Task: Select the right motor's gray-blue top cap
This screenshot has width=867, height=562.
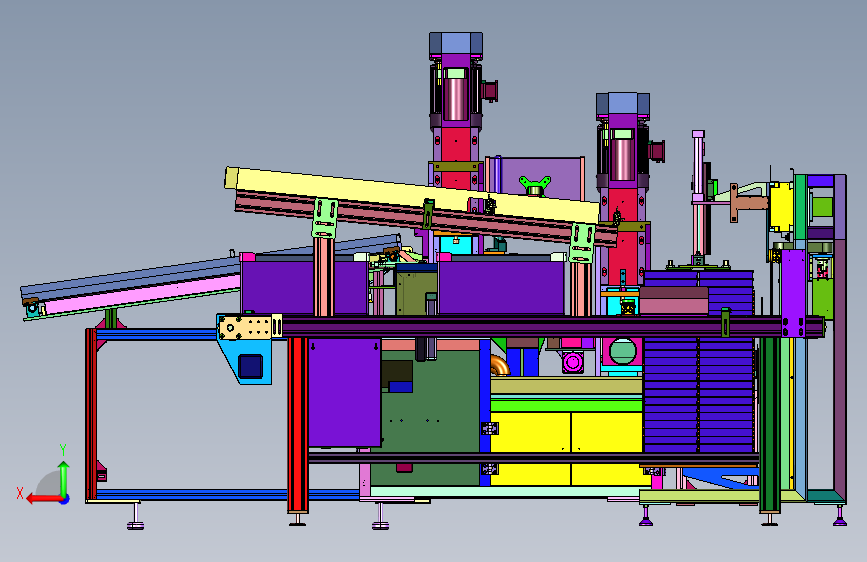Action: tap(623, 103)
